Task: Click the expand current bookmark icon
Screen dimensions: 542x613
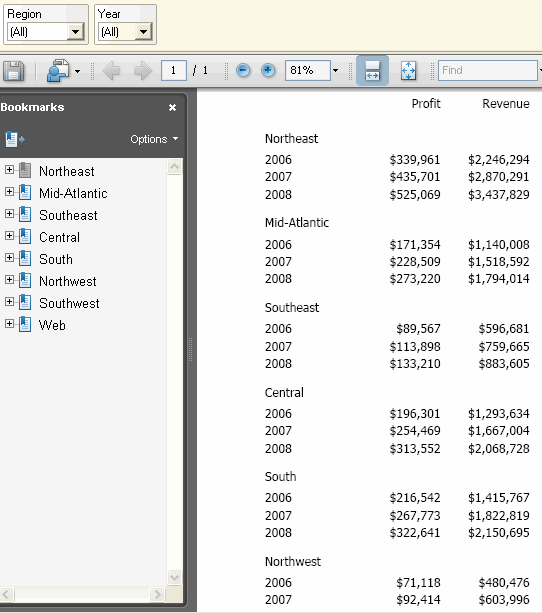Action: click(15, 140)
